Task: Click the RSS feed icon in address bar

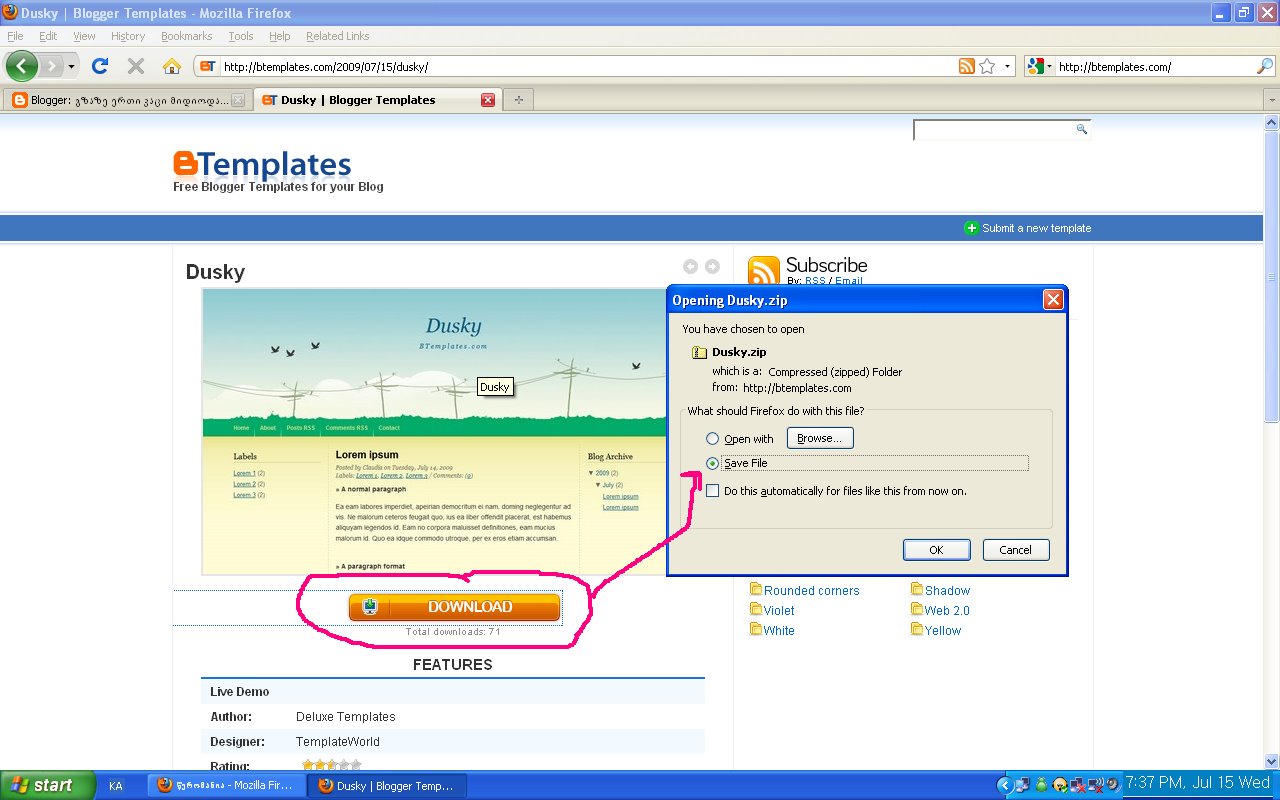Action: [x=967, y=66]
